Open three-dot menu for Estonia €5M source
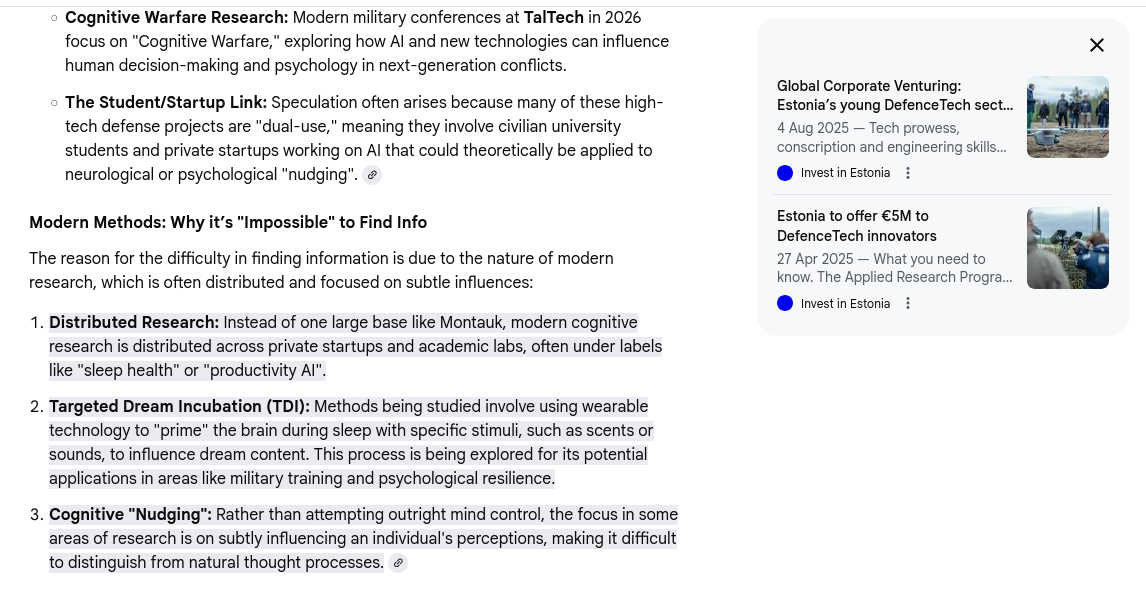Screen dimensions: 1146x594 (908, 303)
